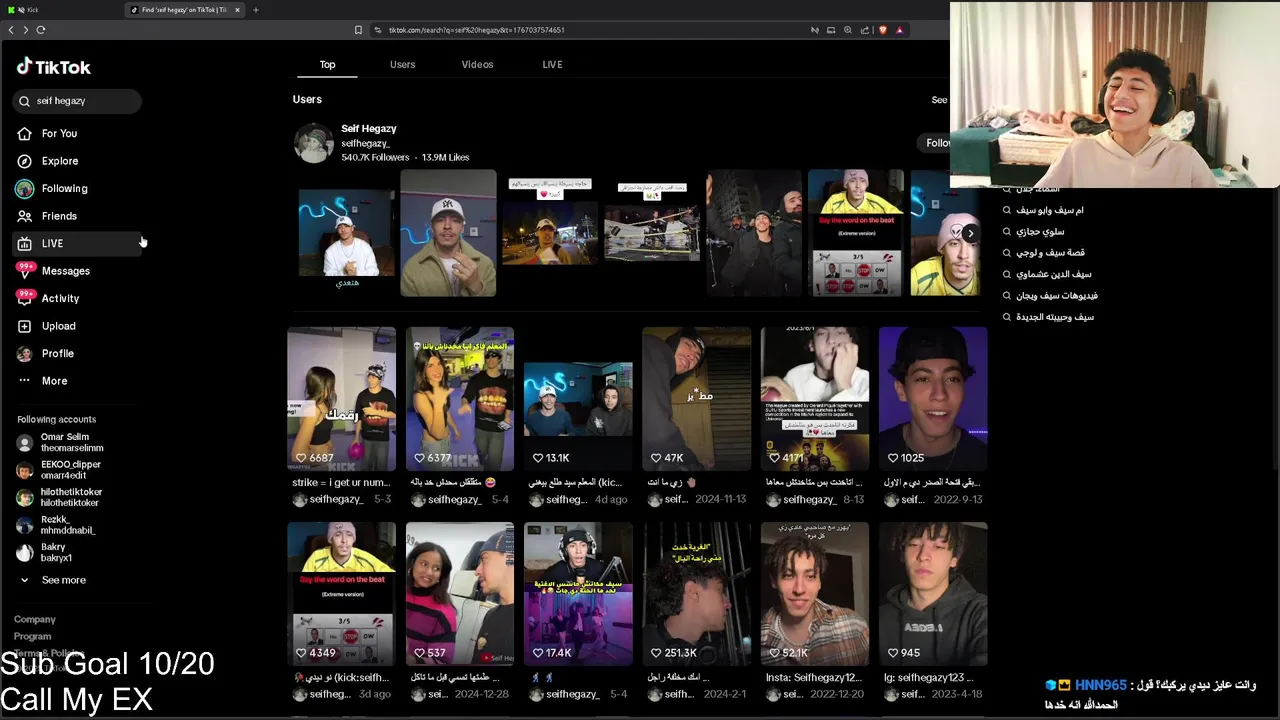
Task: Click suggested search قصة سيف و لوجي
Action: pos(1050,253)
